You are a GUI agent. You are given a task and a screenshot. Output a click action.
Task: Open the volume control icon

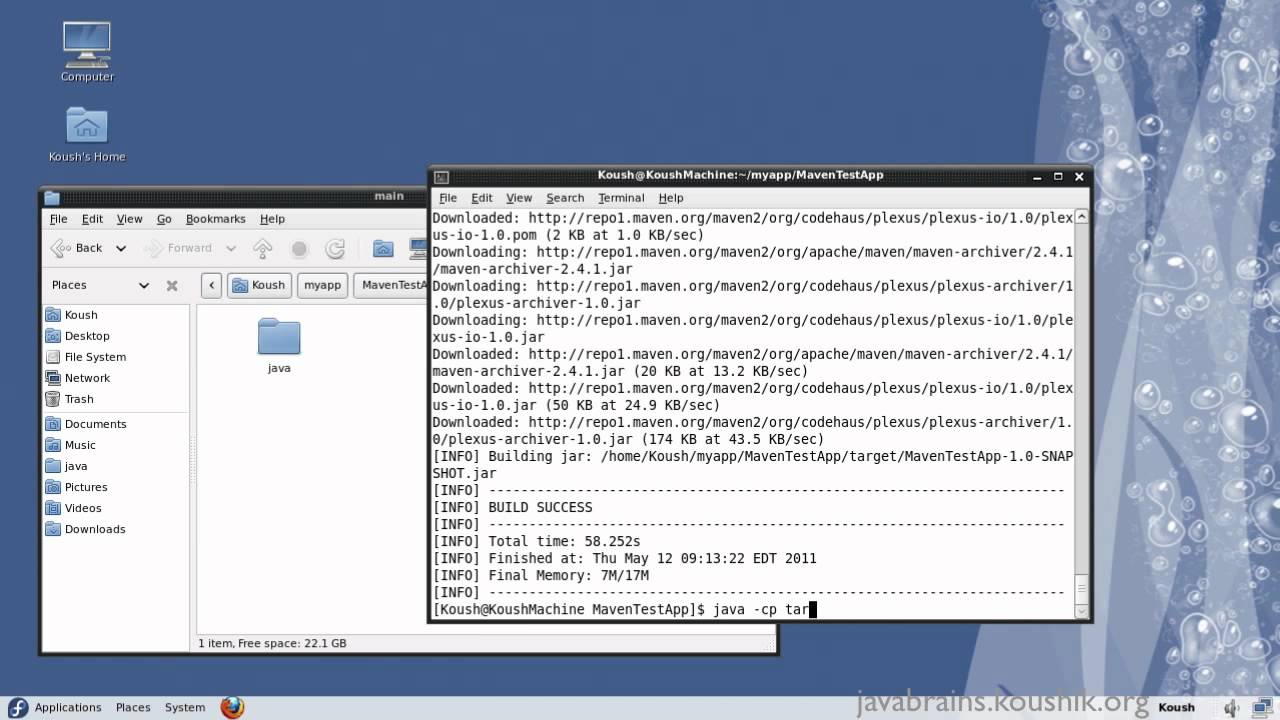(x=1232, y=708)
